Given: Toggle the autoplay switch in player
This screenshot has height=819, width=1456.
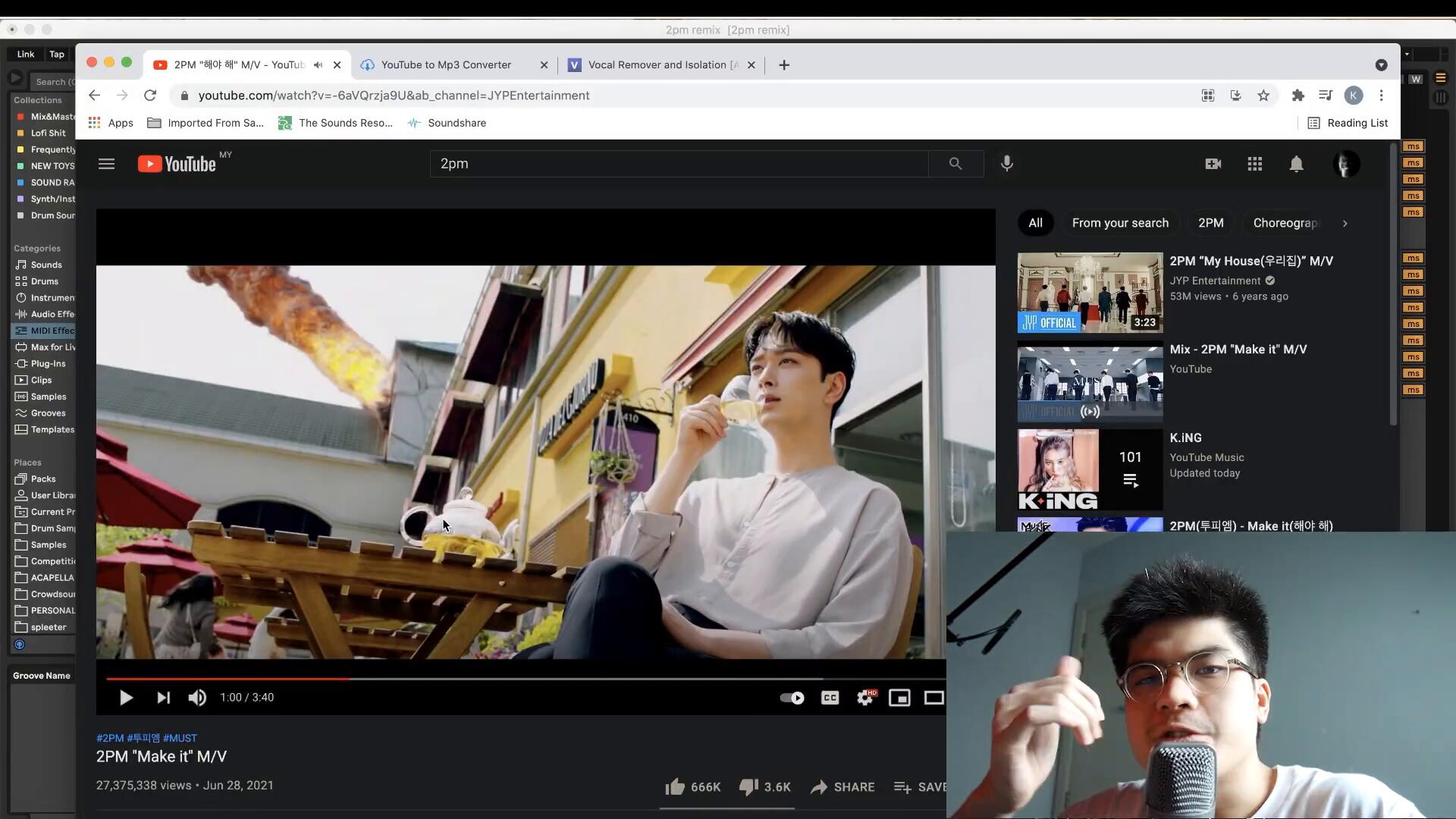Looking at the screenshot, I should [792, 698].
